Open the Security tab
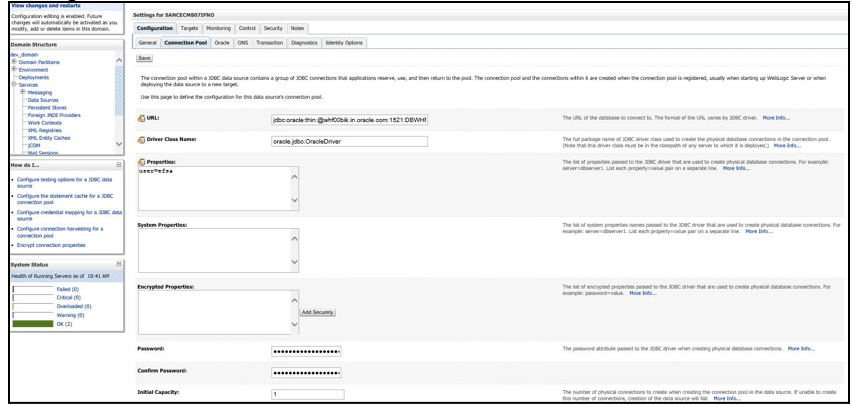 click(x=273, y=28)
